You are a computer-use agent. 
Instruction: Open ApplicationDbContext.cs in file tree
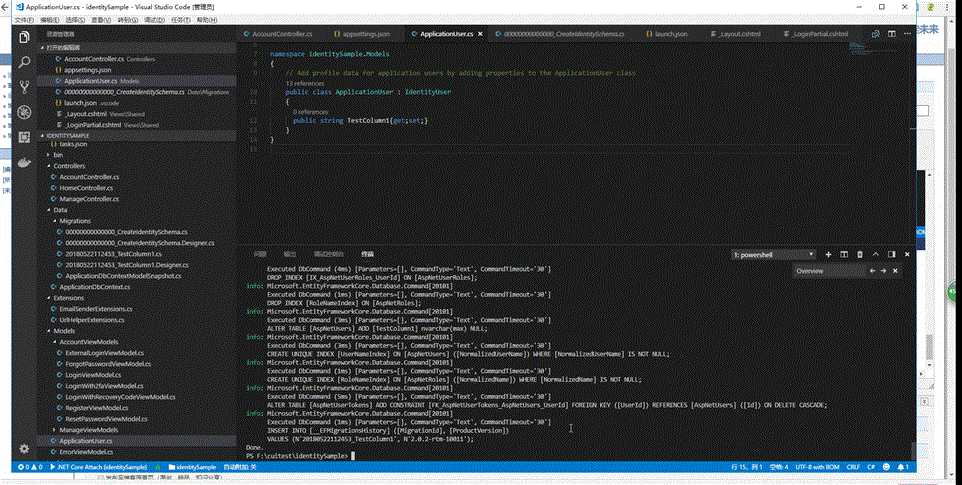pos(94,287)
